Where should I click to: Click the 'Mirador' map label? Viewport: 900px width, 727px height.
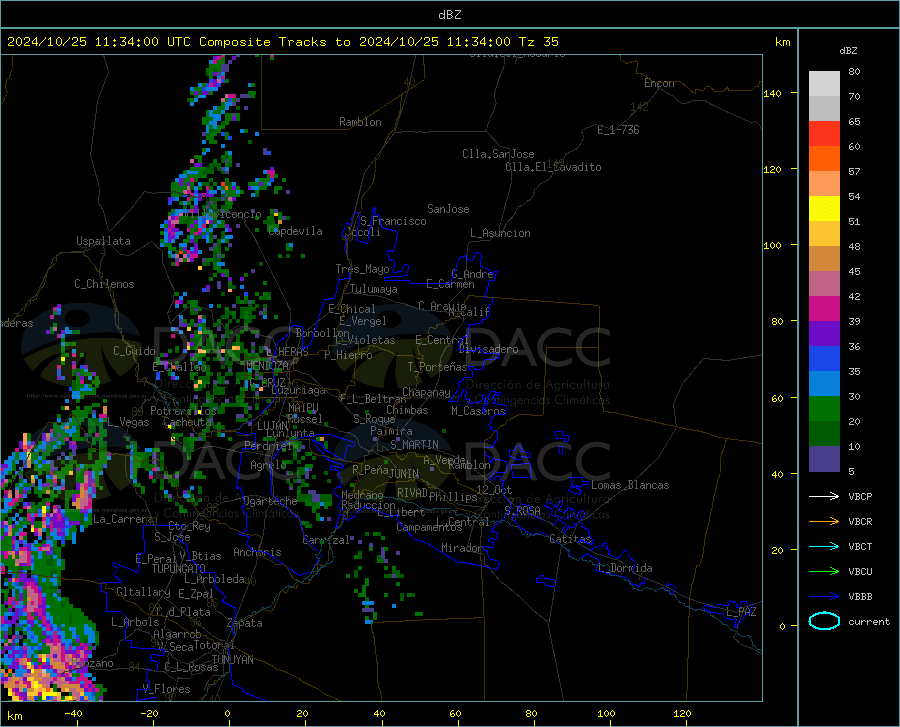(462, 548)
